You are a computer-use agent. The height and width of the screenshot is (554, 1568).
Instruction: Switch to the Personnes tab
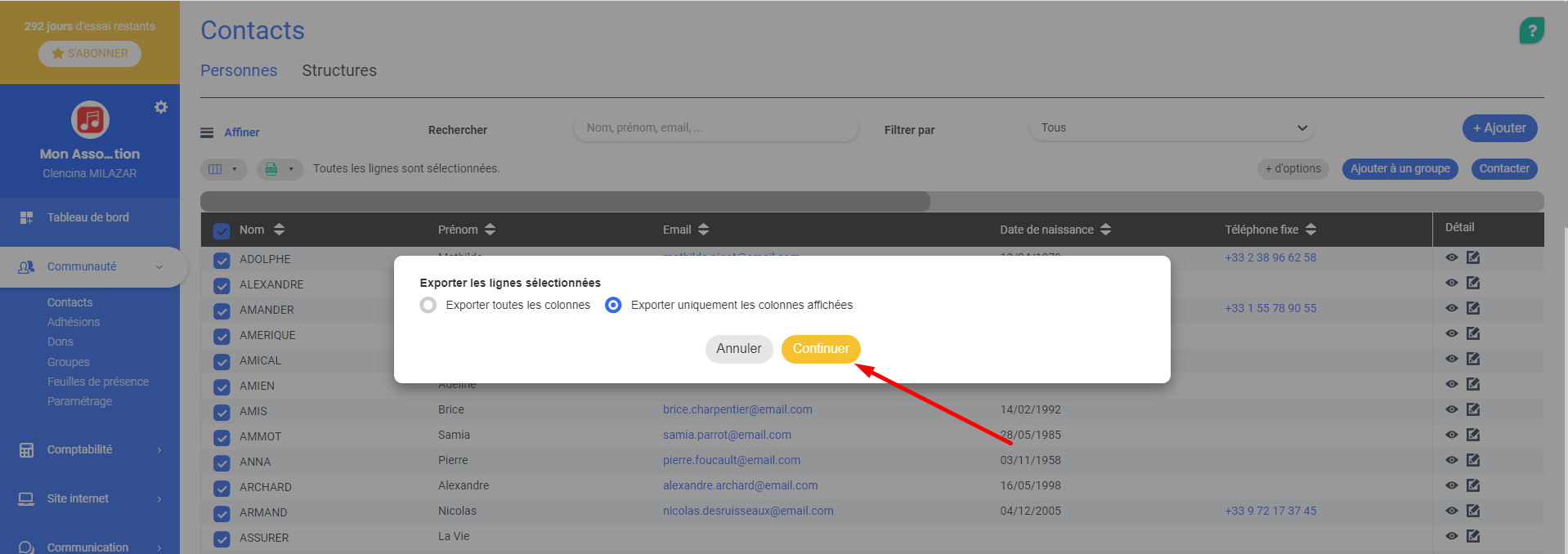239,71
